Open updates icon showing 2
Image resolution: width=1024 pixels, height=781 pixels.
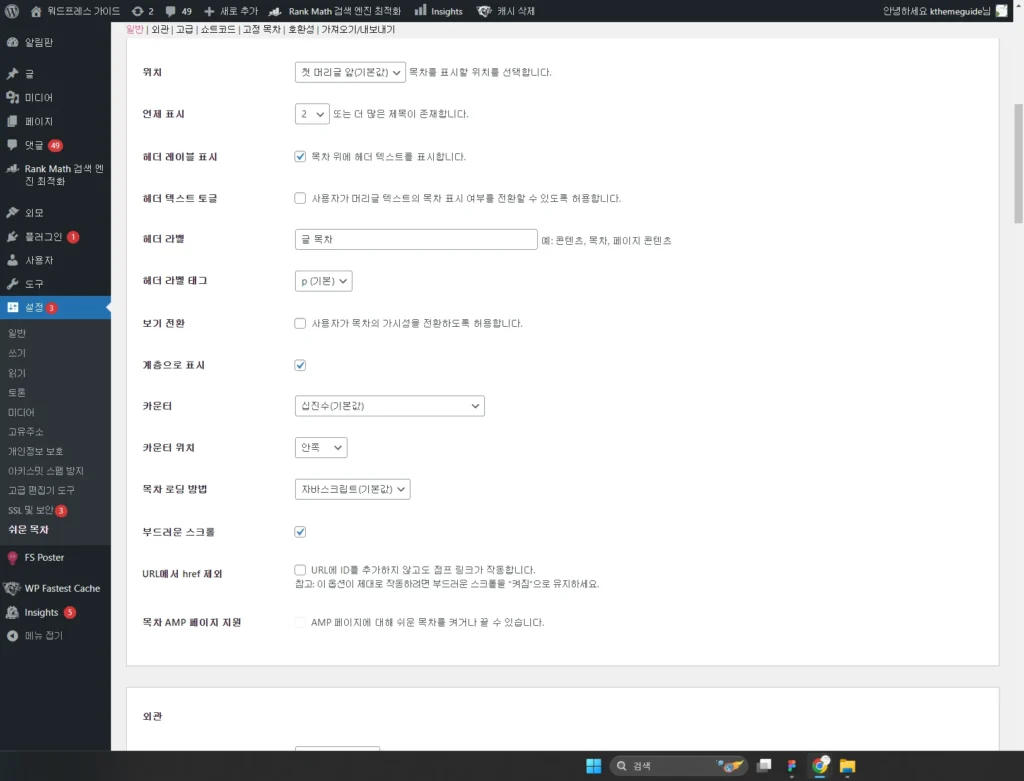137,11
